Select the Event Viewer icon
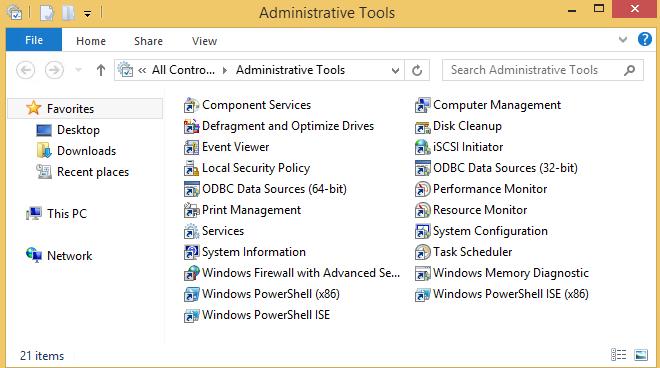 pyautogui.click(x=191, y=147)
